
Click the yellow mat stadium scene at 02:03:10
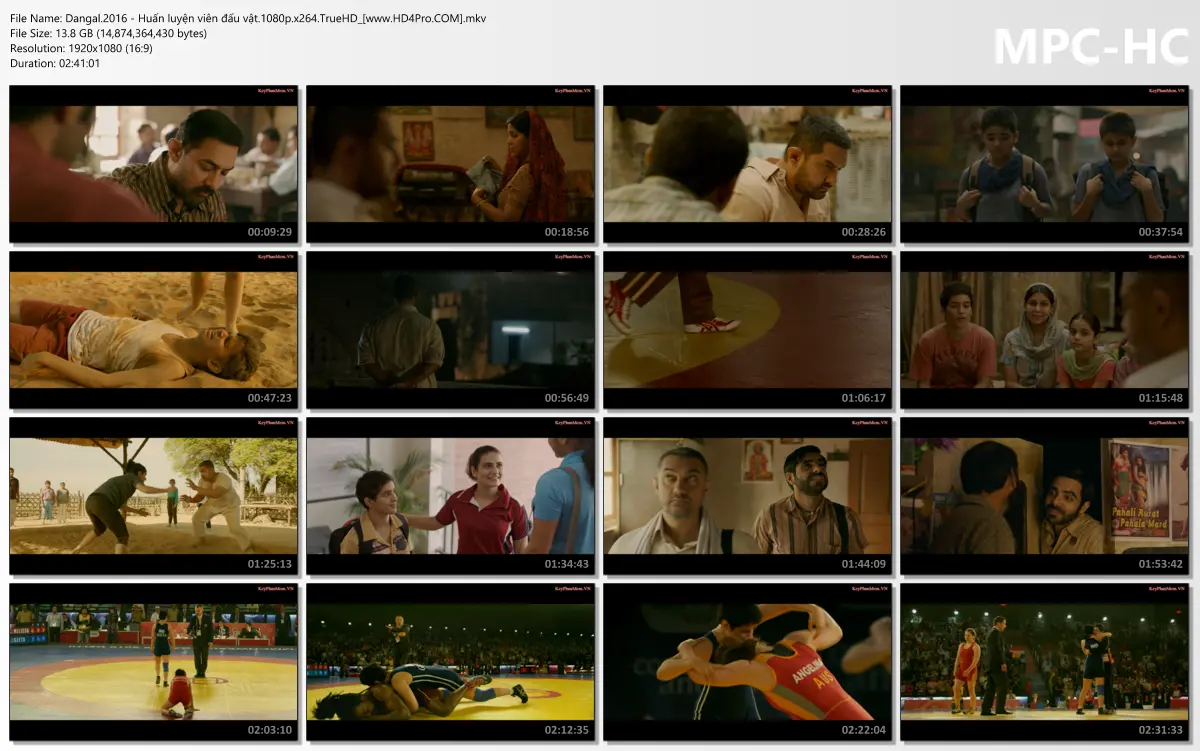click(152, 662)
